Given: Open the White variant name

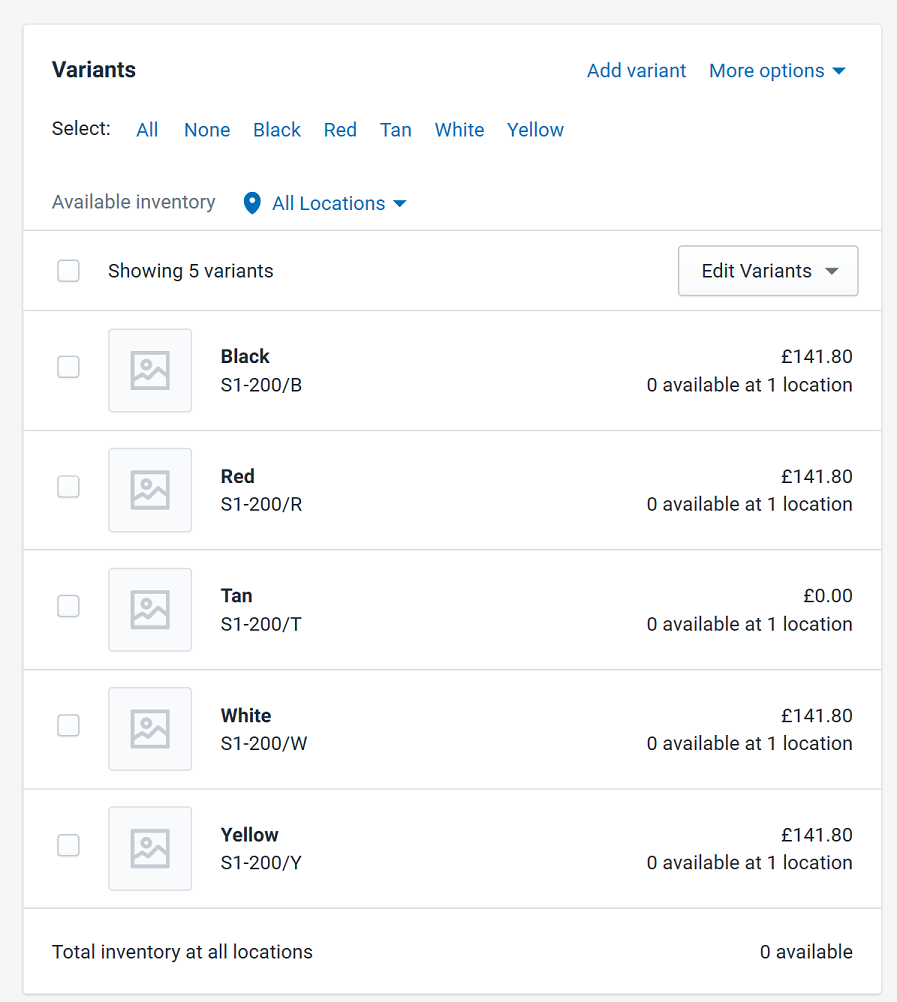Looking at the screenshot, I should 246,715.
